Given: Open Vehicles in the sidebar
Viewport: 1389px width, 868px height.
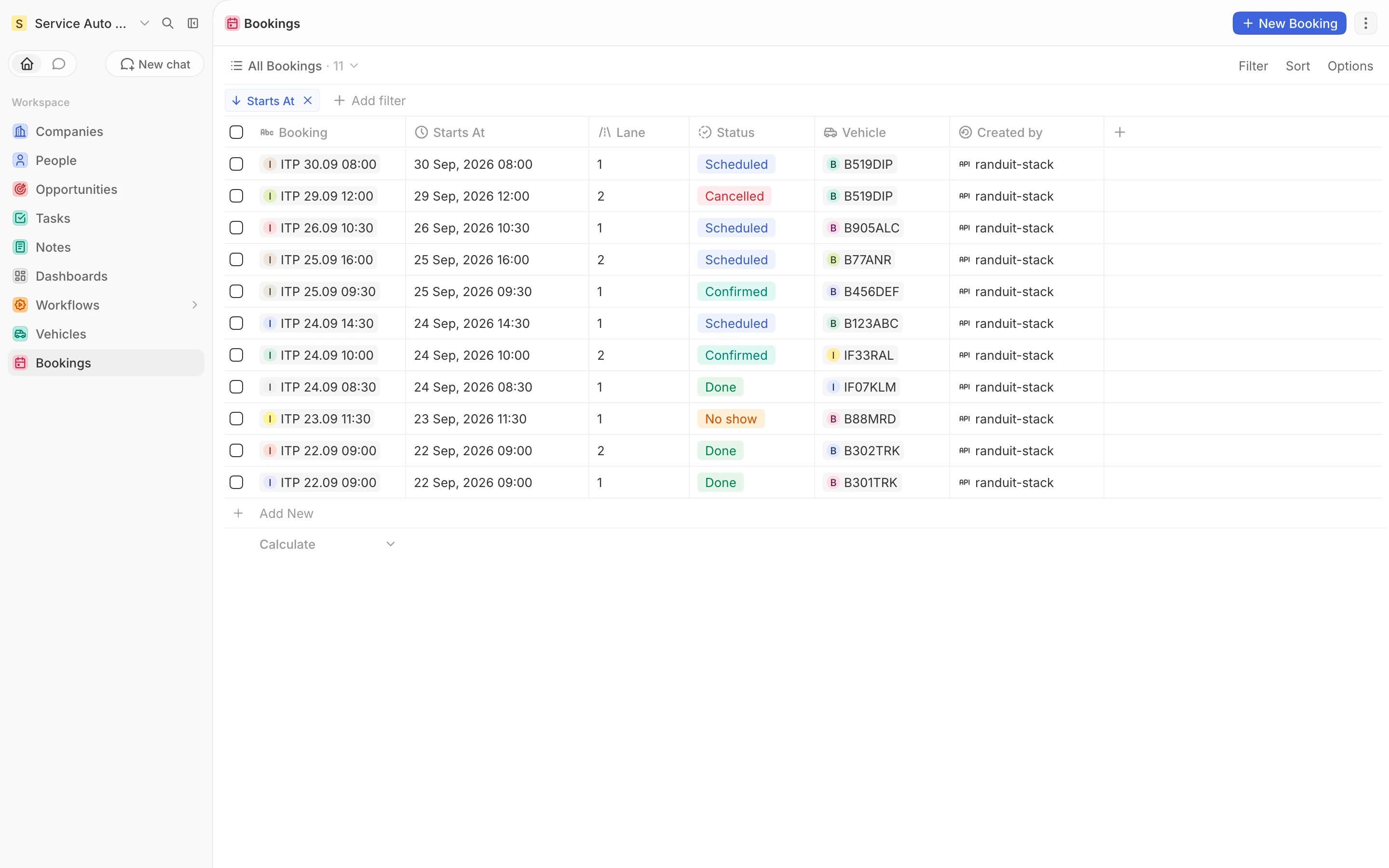Looking at the screenshot, I should 106,334.
